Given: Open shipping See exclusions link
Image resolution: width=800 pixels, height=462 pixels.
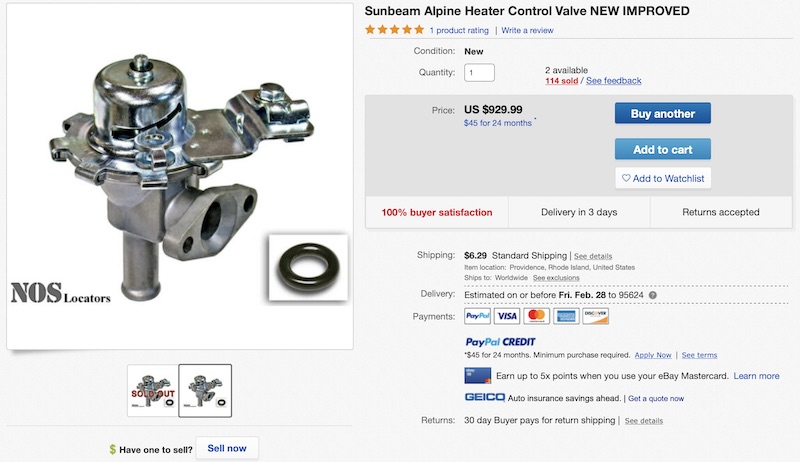Looking at the screenshot, I should (x=556, y=278).
